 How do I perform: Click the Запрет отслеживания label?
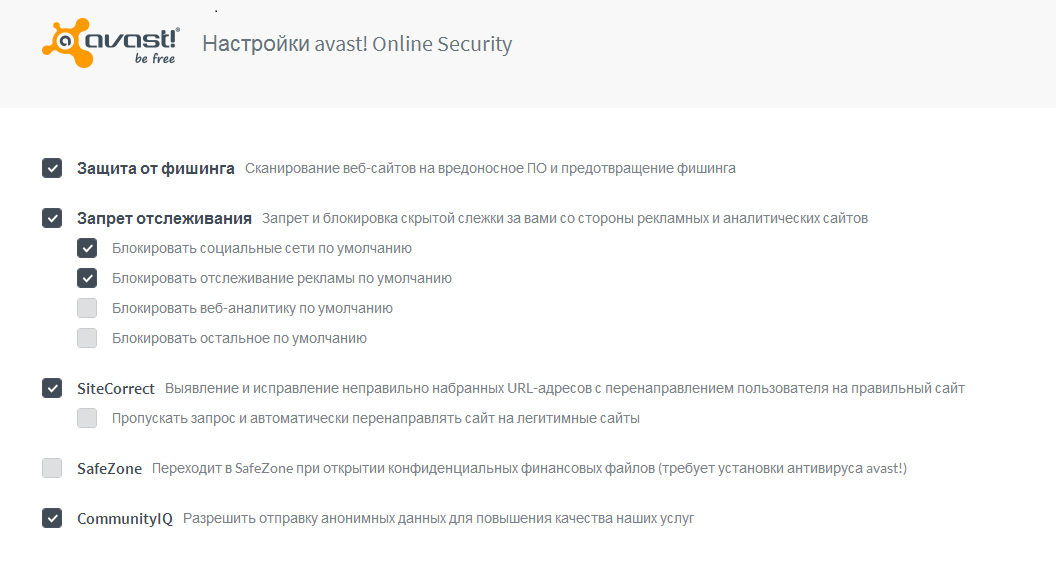pyautogui.click(x=164, y=218)
